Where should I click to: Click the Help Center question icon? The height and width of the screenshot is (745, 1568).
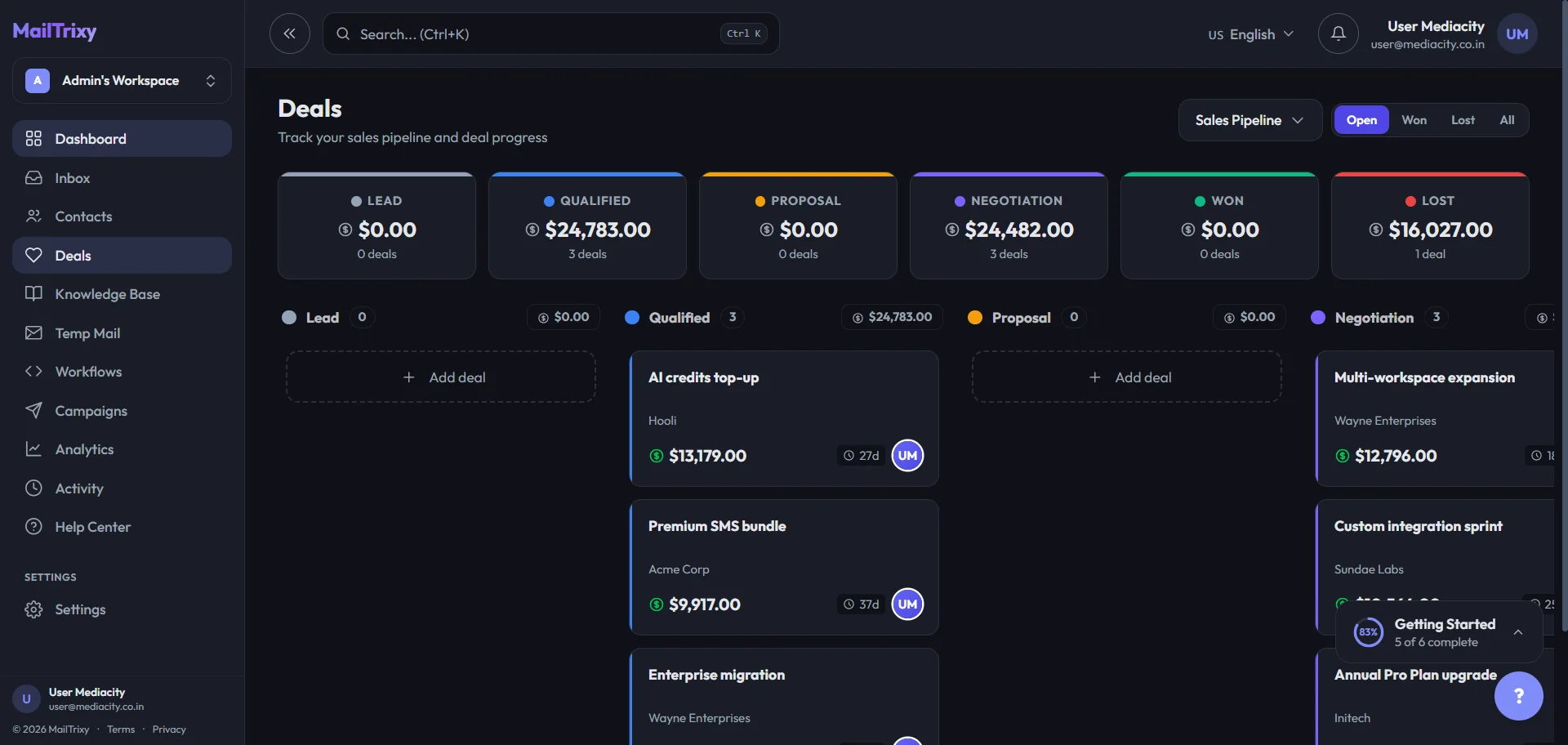[x=33, y=527]
